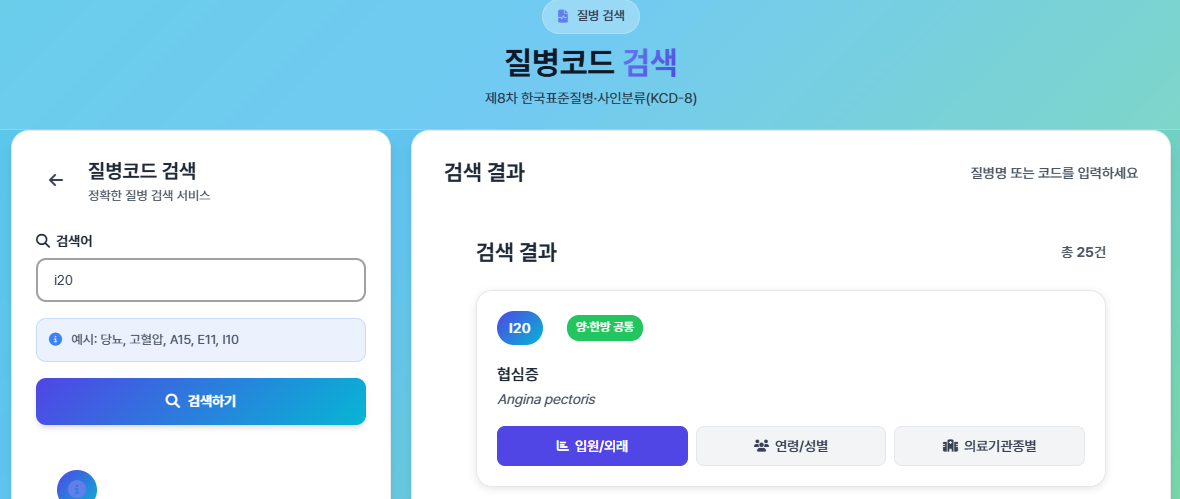Click the info icon in the 예시 hint
Image resolution: width=1180 pixels, height=499 pixels.
click(56, 340)
